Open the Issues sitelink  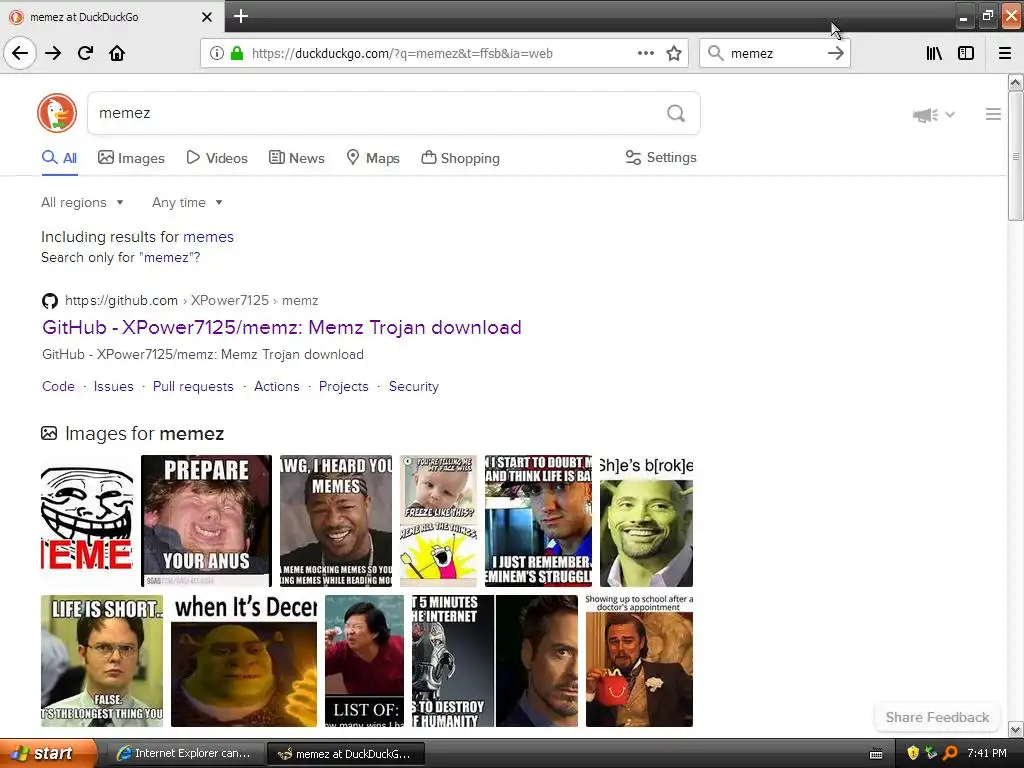(x=114, y=386)
